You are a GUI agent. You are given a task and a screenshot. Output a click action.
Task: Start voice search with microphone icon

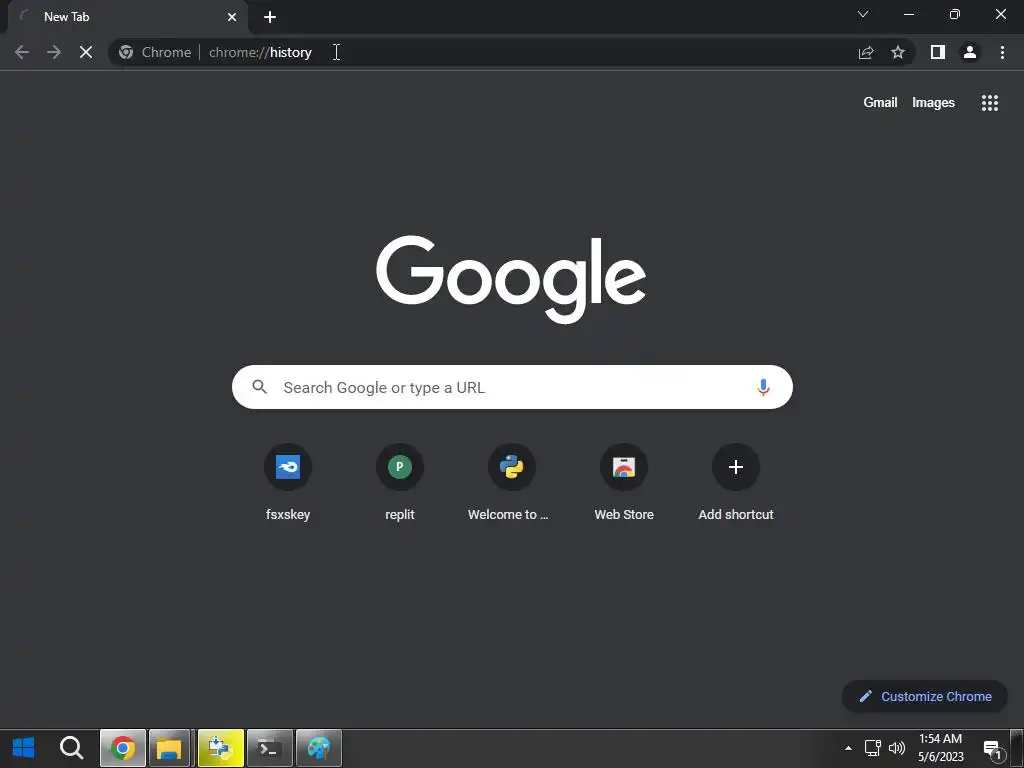[x=763, y=387]
